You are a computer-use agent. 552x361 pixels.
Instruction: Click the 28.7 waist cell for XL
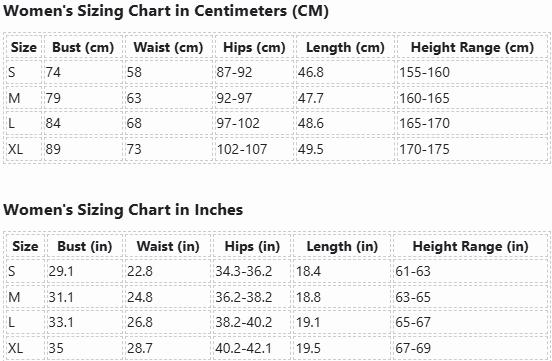168,348
